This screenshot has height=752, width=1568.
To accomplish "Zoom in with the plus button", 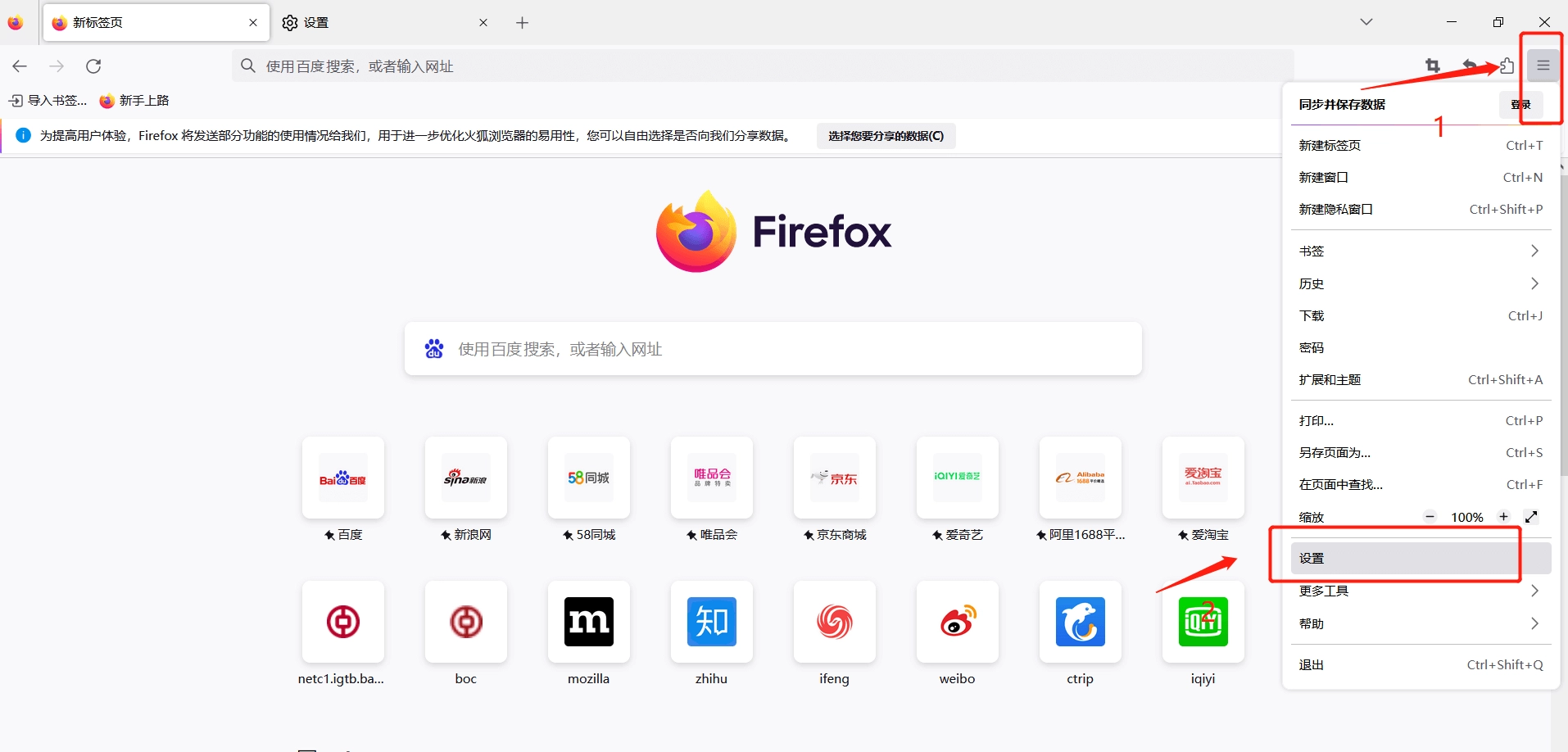I will click(x=1503, y=517).
